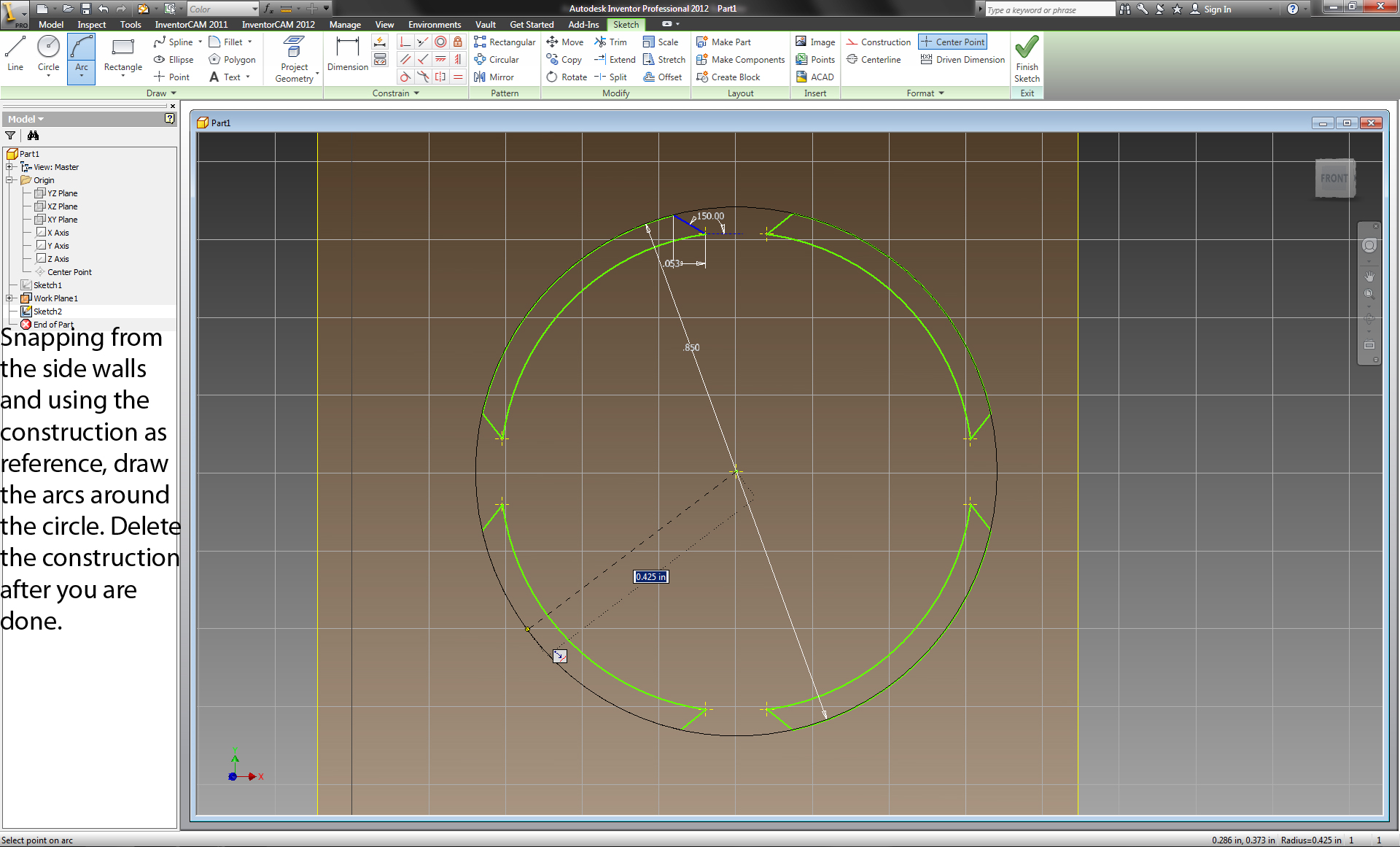Image resolution: width=1400 pixels, height=847 pixels.
Task: Select the Text tool
Action: (x=225, y=77)
